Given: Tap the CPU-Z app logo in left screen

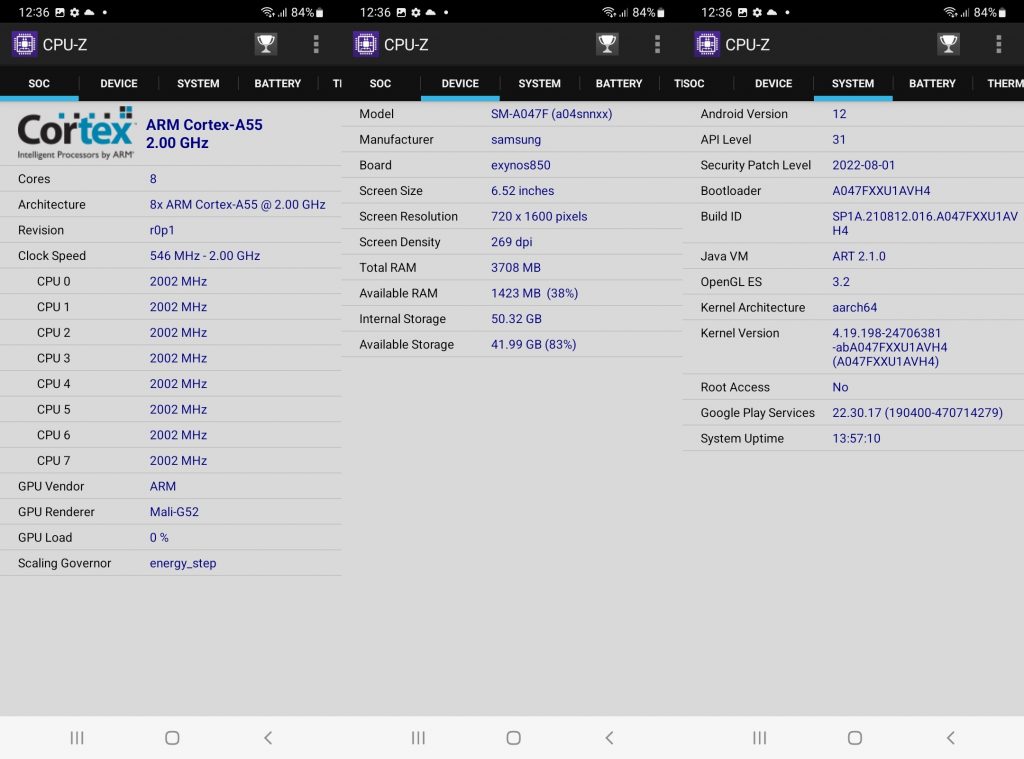Looking at the screenshot, I should tap(24, 44).
